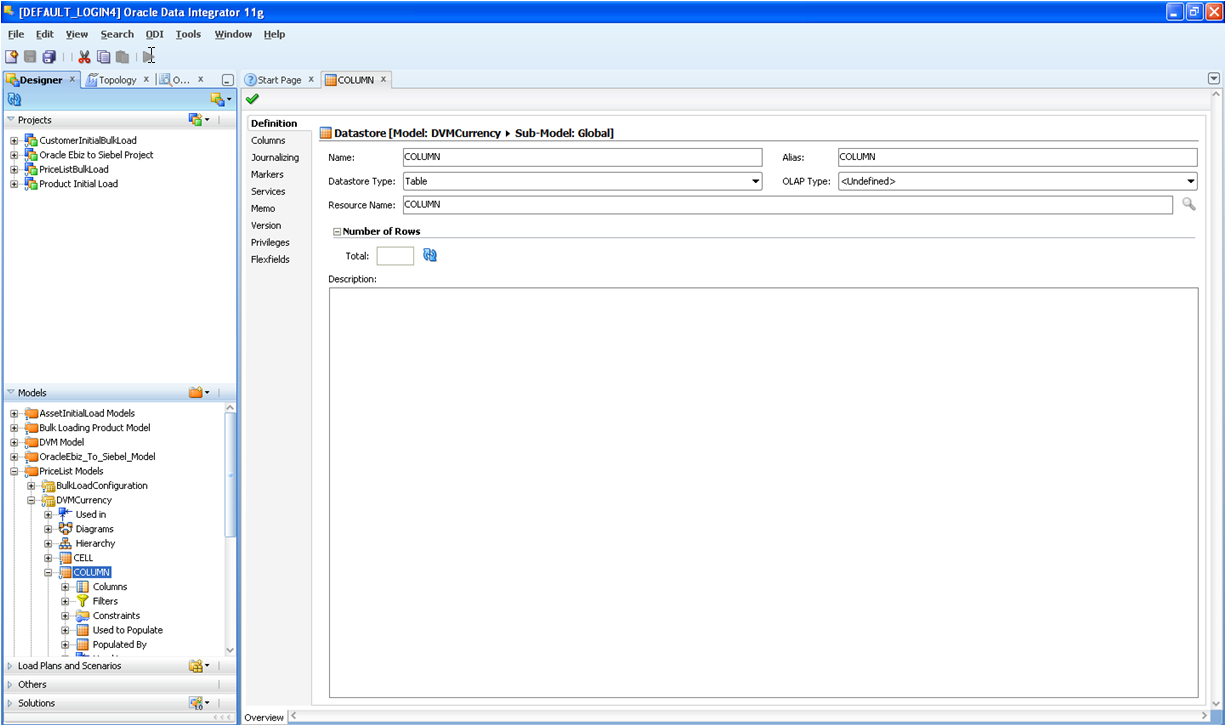Click the Resource Name input field
Image resolution: width=1225 pixels, height=725 pixels.
[787, 204]
